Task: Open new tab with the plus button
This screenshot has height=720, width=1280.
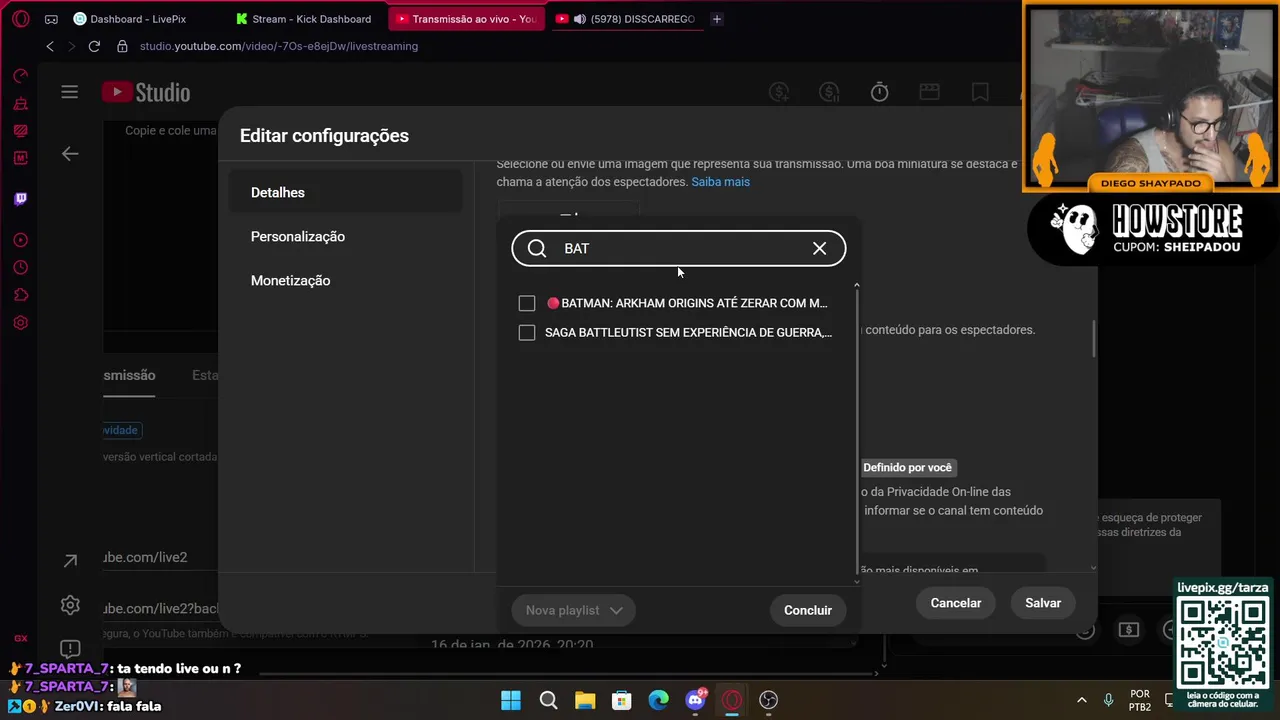Action: (x=716, y=19)
